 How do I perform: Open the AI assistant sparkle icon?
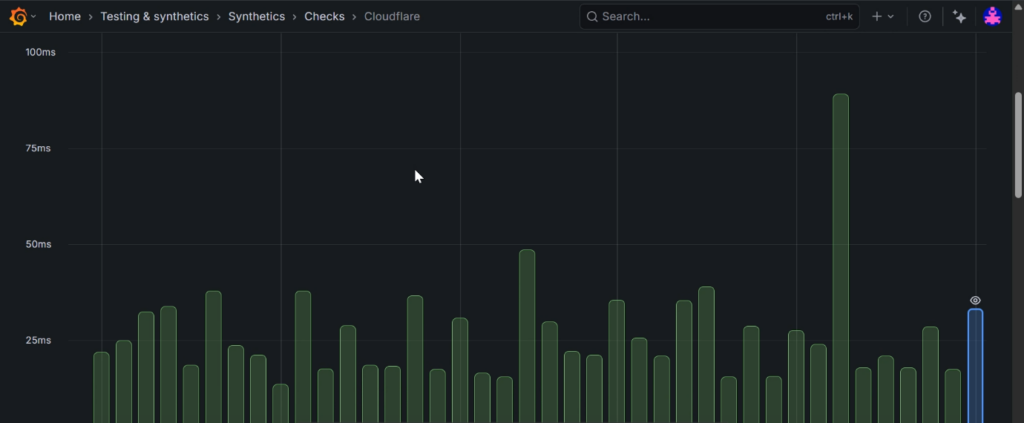point(960,16)
